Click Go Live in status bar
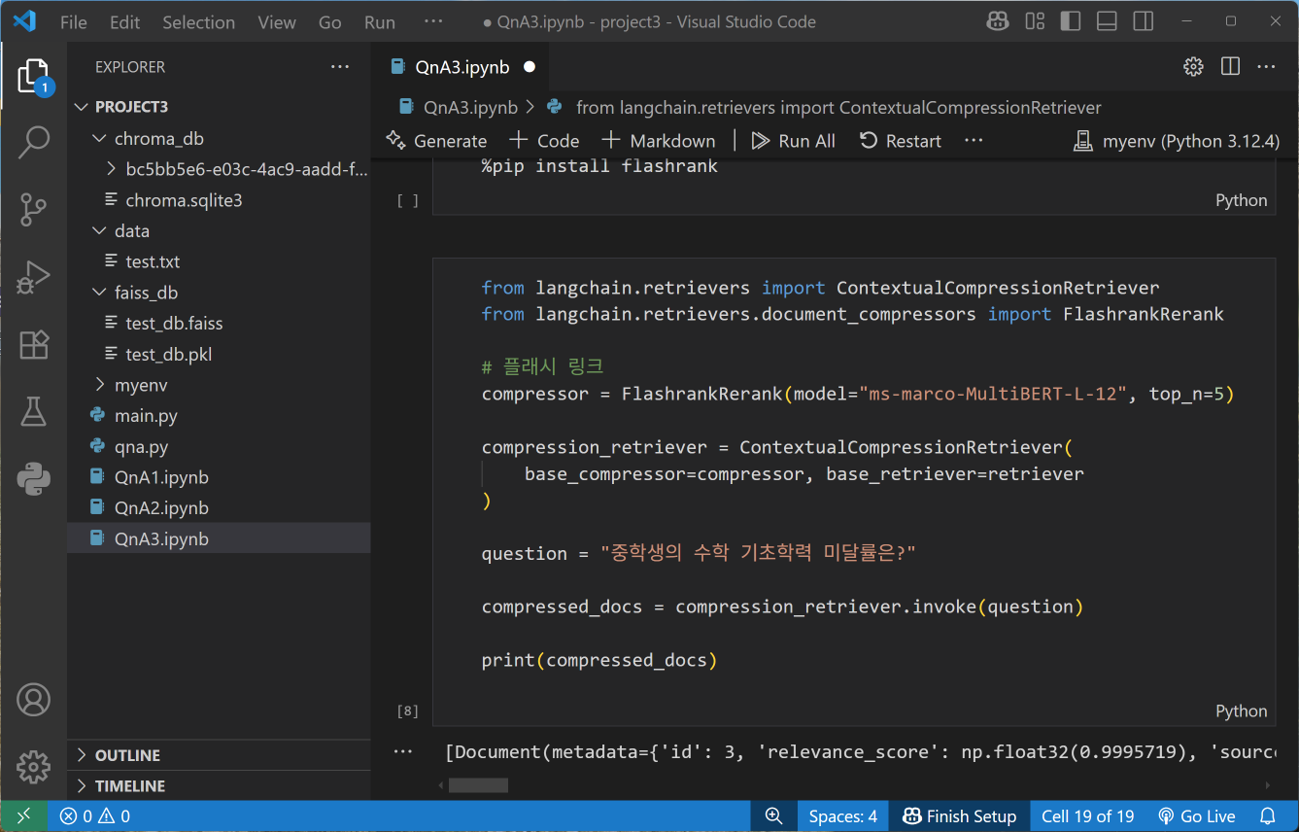This screenshot has height=832, width=1299. 1196,816
